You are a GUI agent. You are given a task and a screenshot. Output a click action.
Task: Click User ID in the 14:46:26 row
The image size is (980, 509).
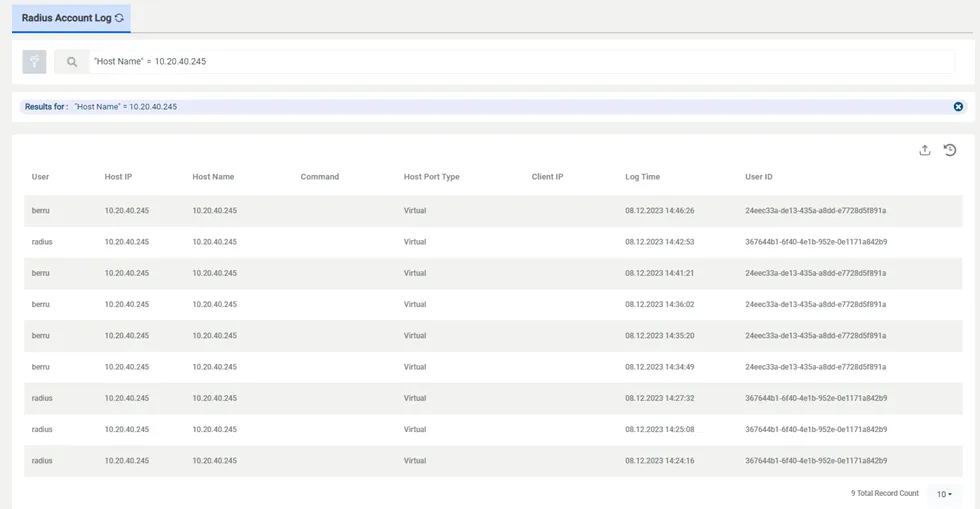tap(816, 211)
